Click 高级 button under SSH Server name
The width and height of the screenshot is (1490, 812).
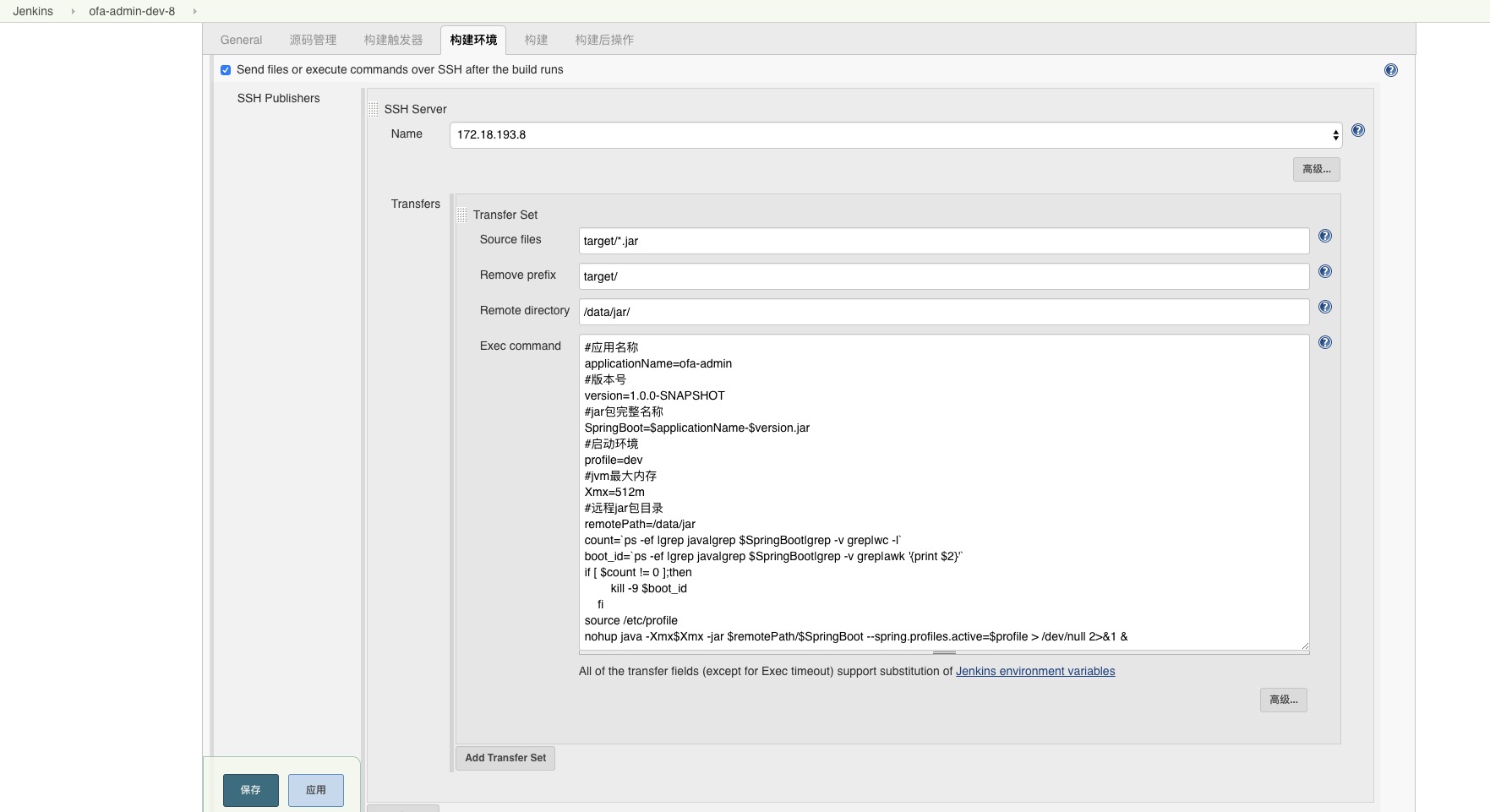click(x=1316, y=169)
